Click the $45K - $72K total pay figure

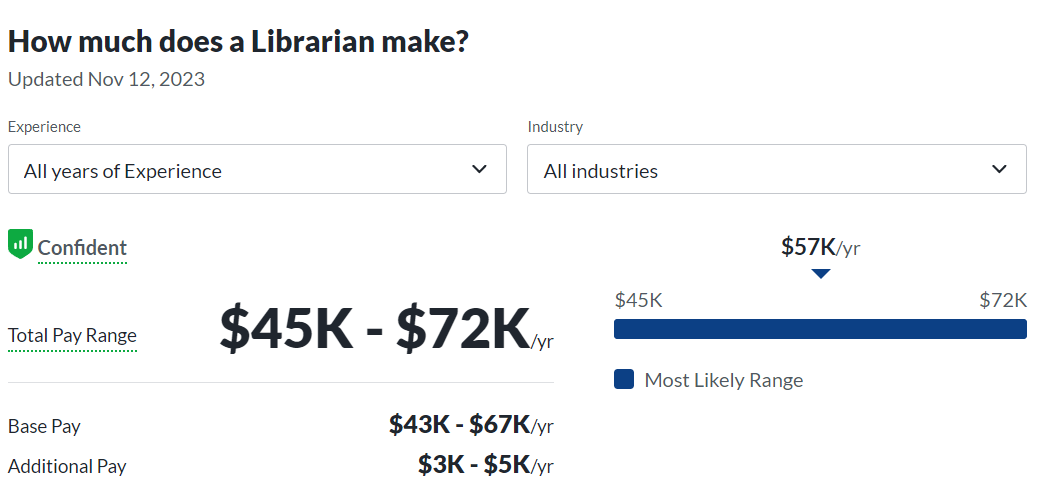coord(375,327)
